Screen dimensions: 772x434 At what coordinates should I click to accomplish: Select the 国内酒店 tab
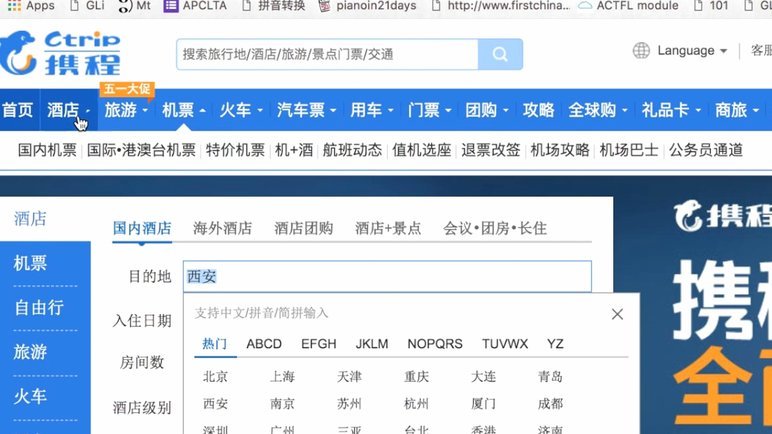(x=142, y=228)
